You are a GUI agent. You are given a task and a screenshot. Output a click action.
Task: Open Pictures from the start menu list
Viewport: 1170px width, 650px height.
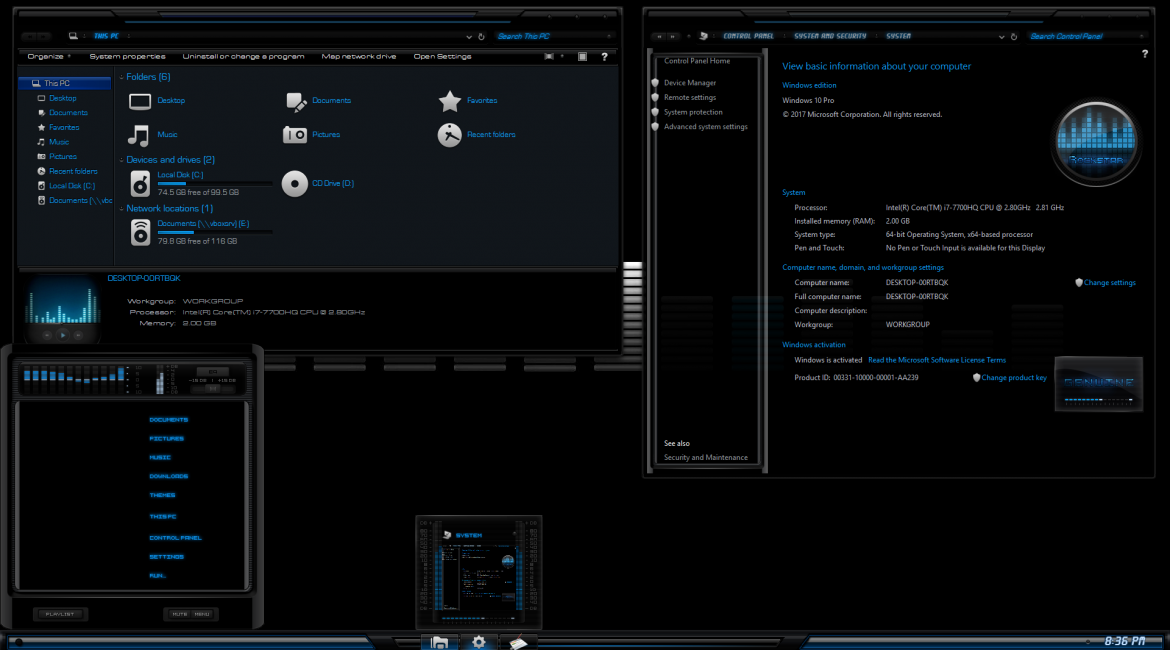coord(166,439)
